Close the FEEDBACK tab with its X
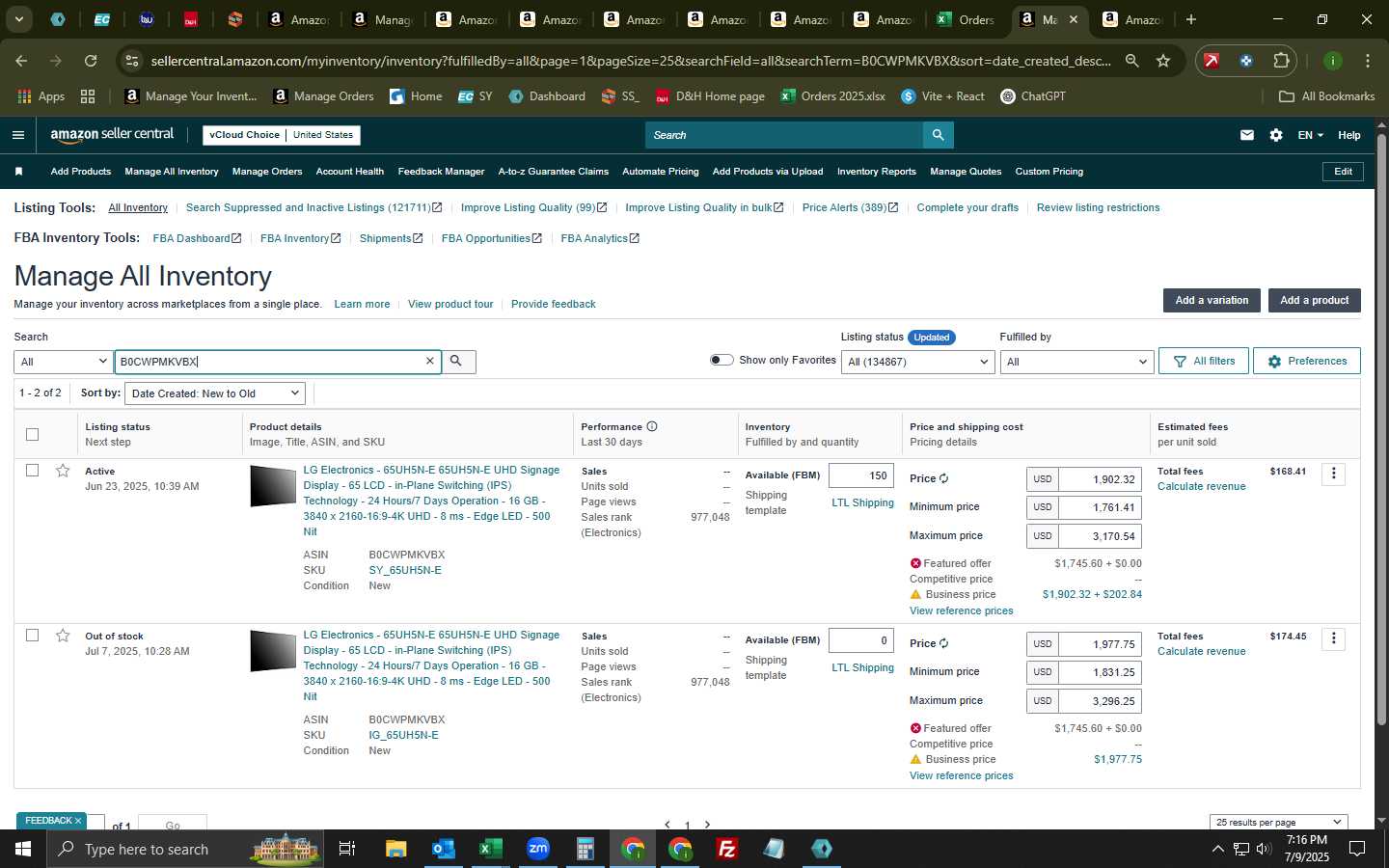 pos(78,821)
